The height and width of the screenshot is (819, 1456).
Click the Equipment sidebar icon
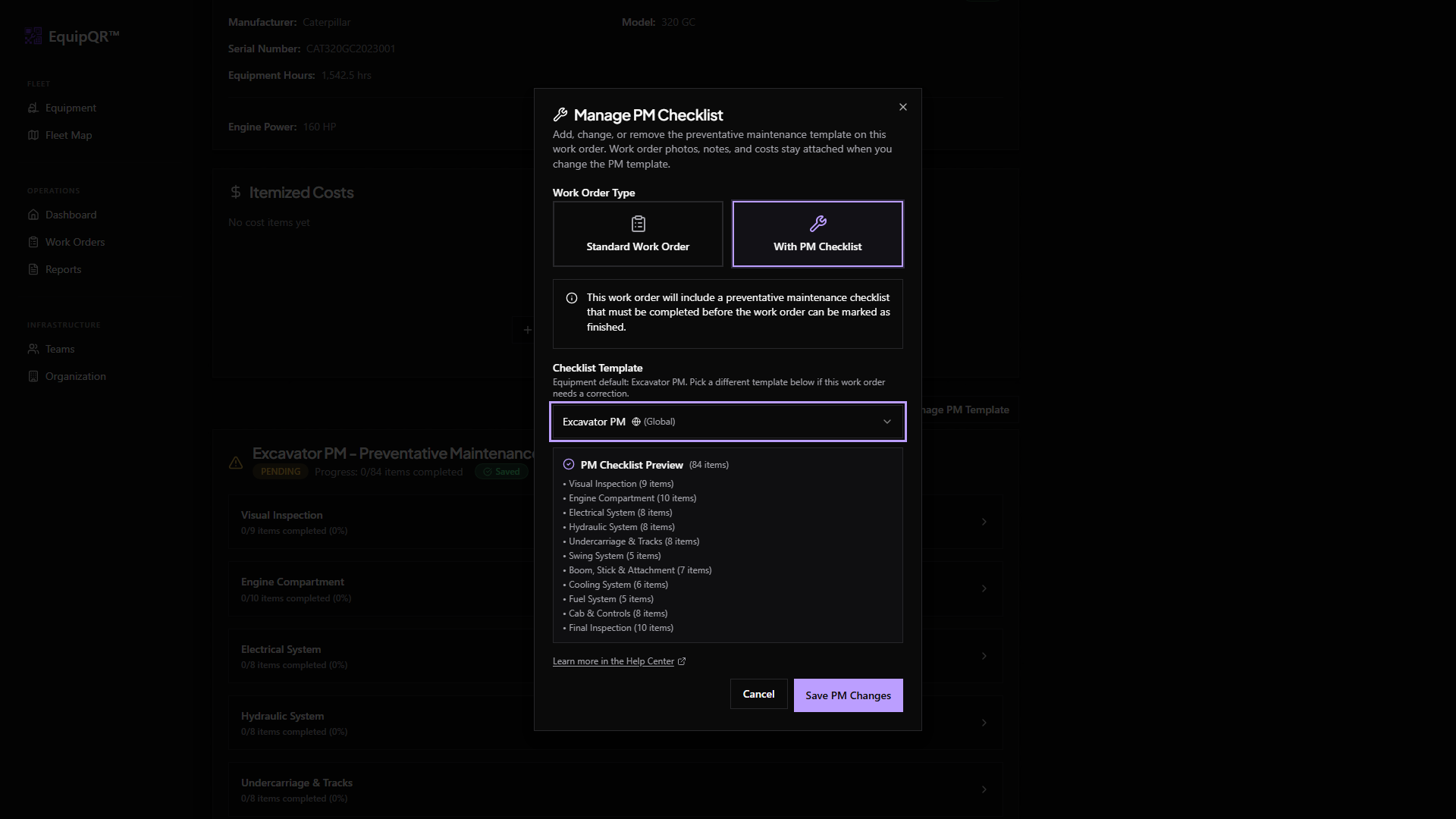[x=33, y=108]
